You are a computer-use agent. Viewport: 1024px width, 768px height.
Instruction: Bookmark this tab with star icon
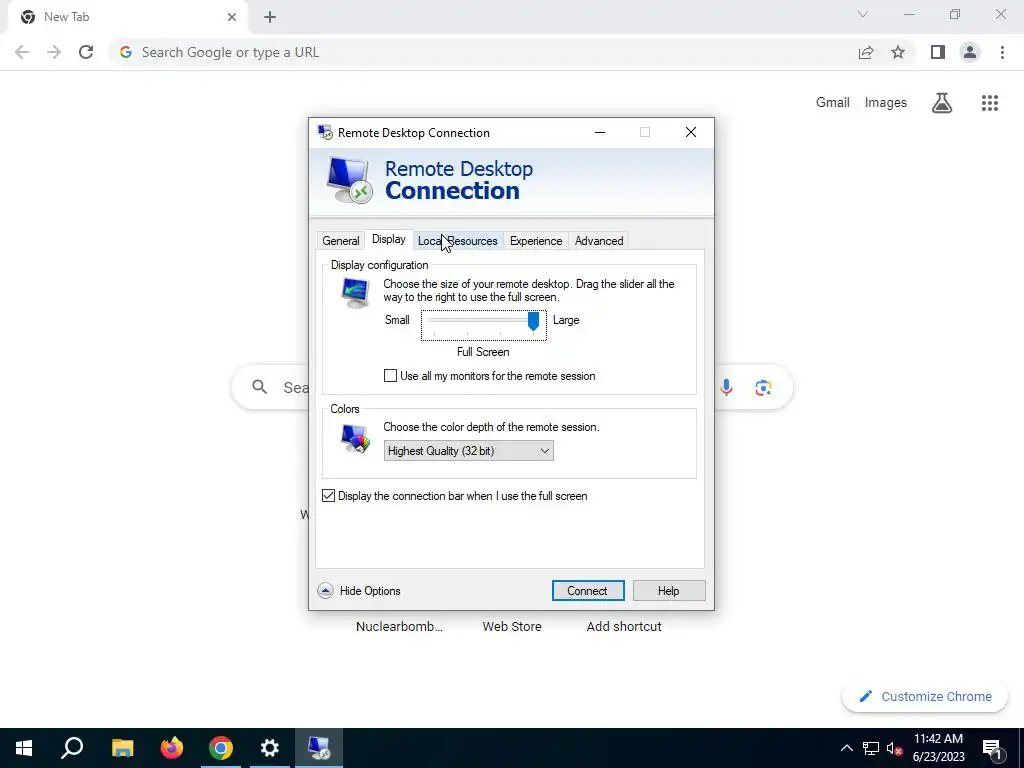pyautogui.click(x=898, y=52)
